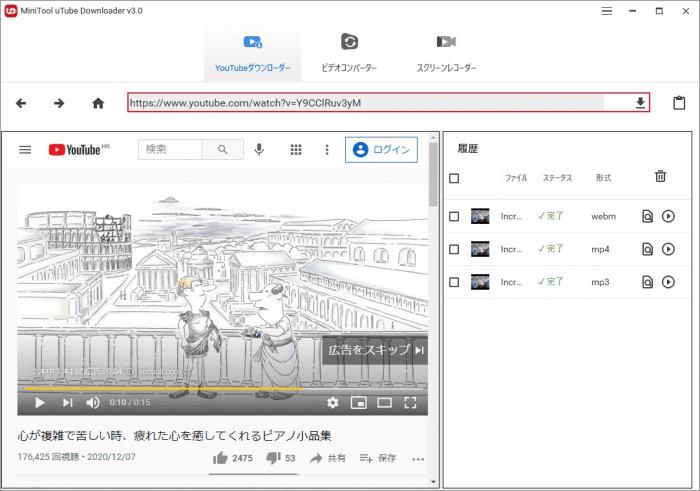This screenshot has width=700, height=491.
Task: Play the mp4 file
Action: 668,249
